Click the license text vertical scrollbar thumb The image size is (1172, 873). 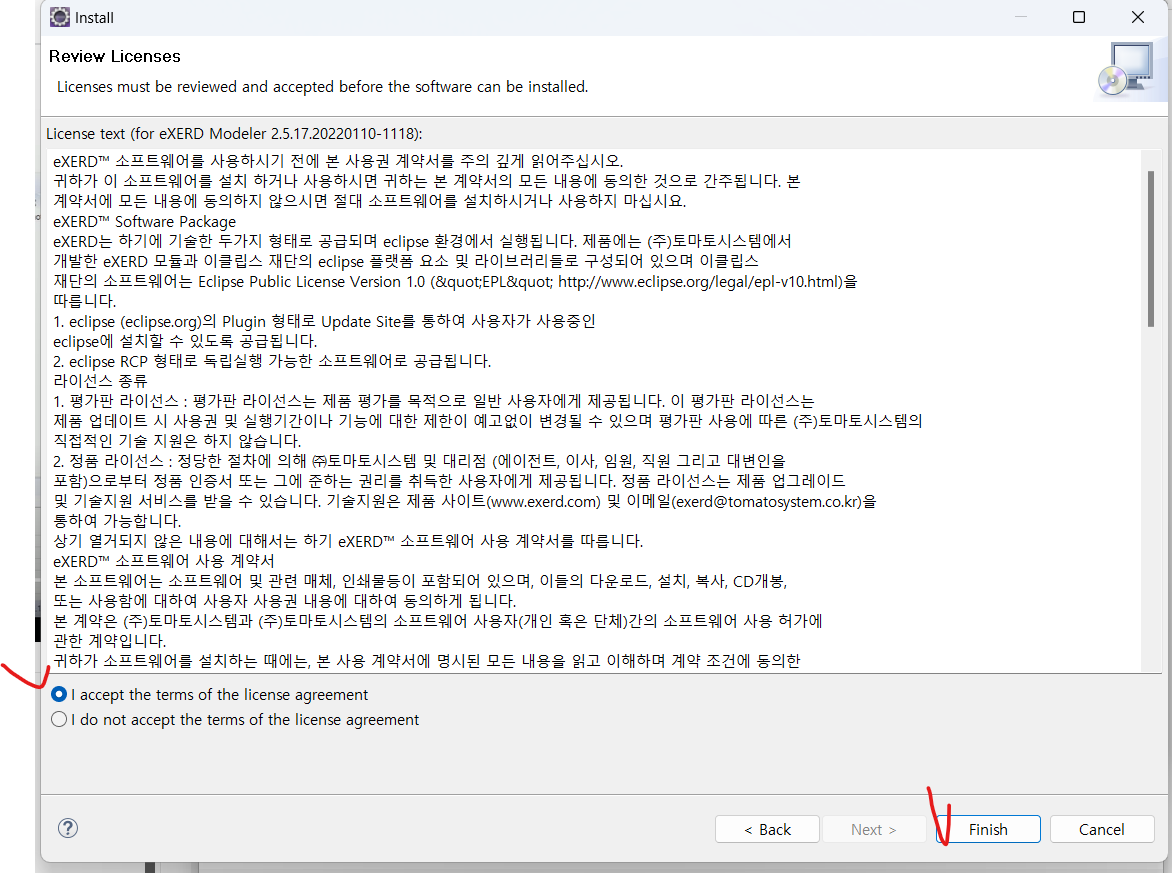point(1150,248)
